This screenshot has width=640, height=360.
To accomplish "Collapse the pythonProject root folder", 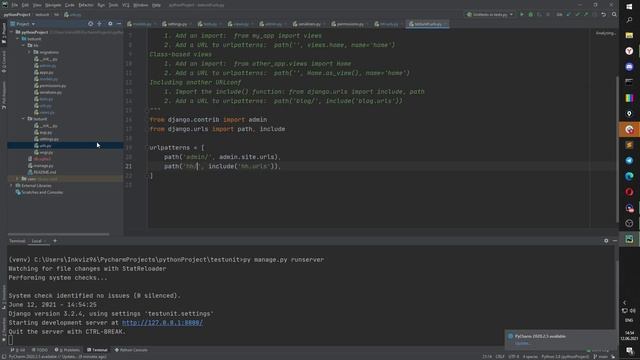I will [x=12, y=32].
